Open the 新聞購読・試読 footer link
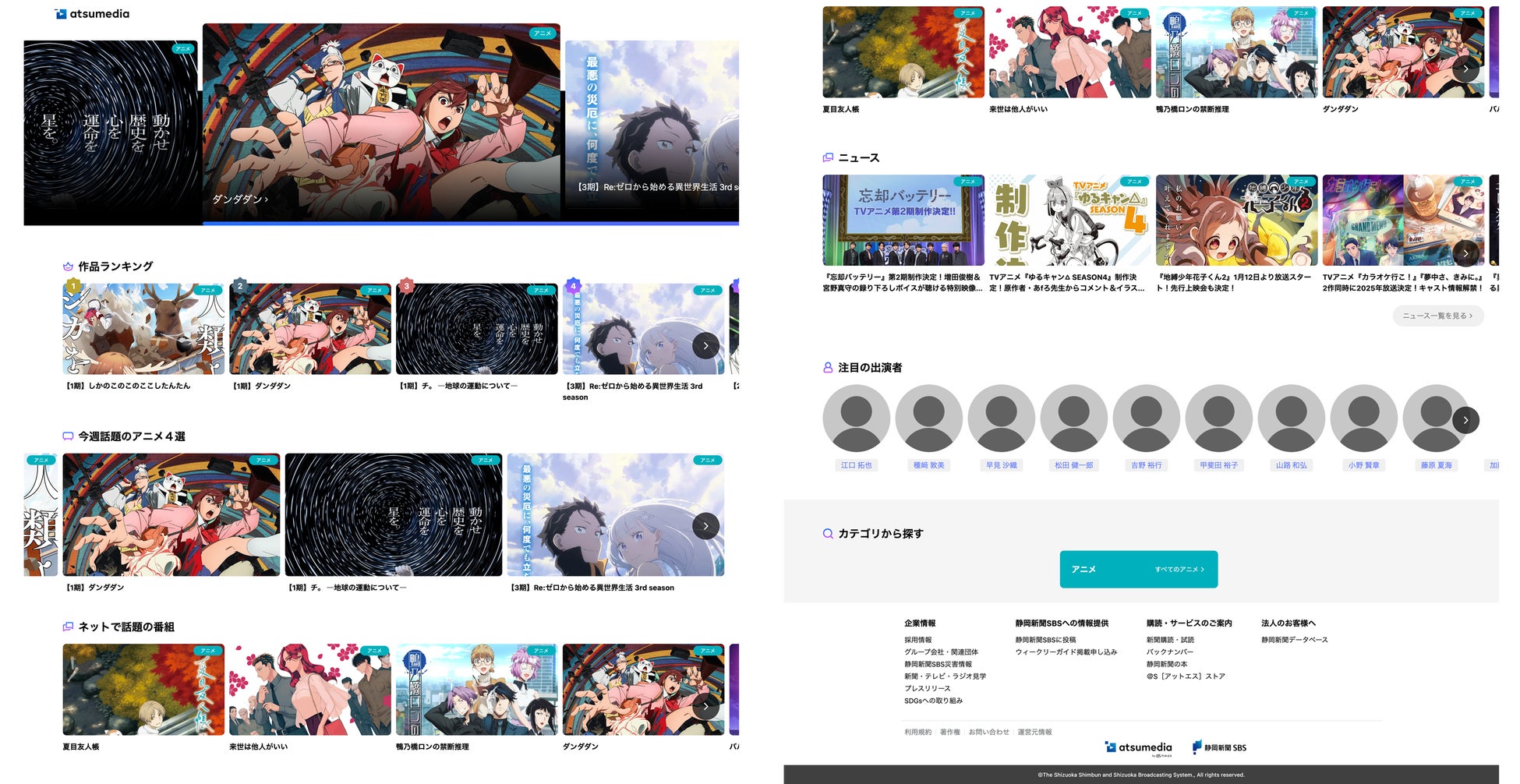This screenshot has height=784, width=1520. pos(1170,640)
